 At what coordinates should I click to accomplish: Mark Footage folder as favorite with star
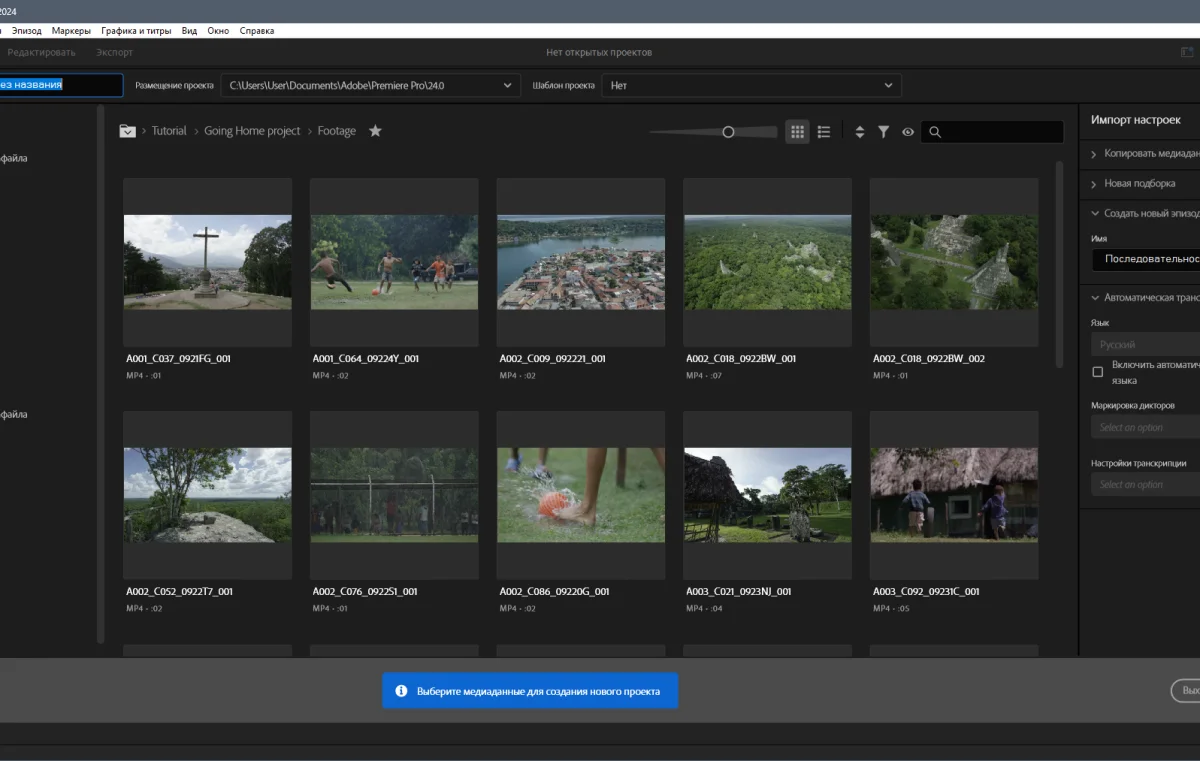[375, 131]
